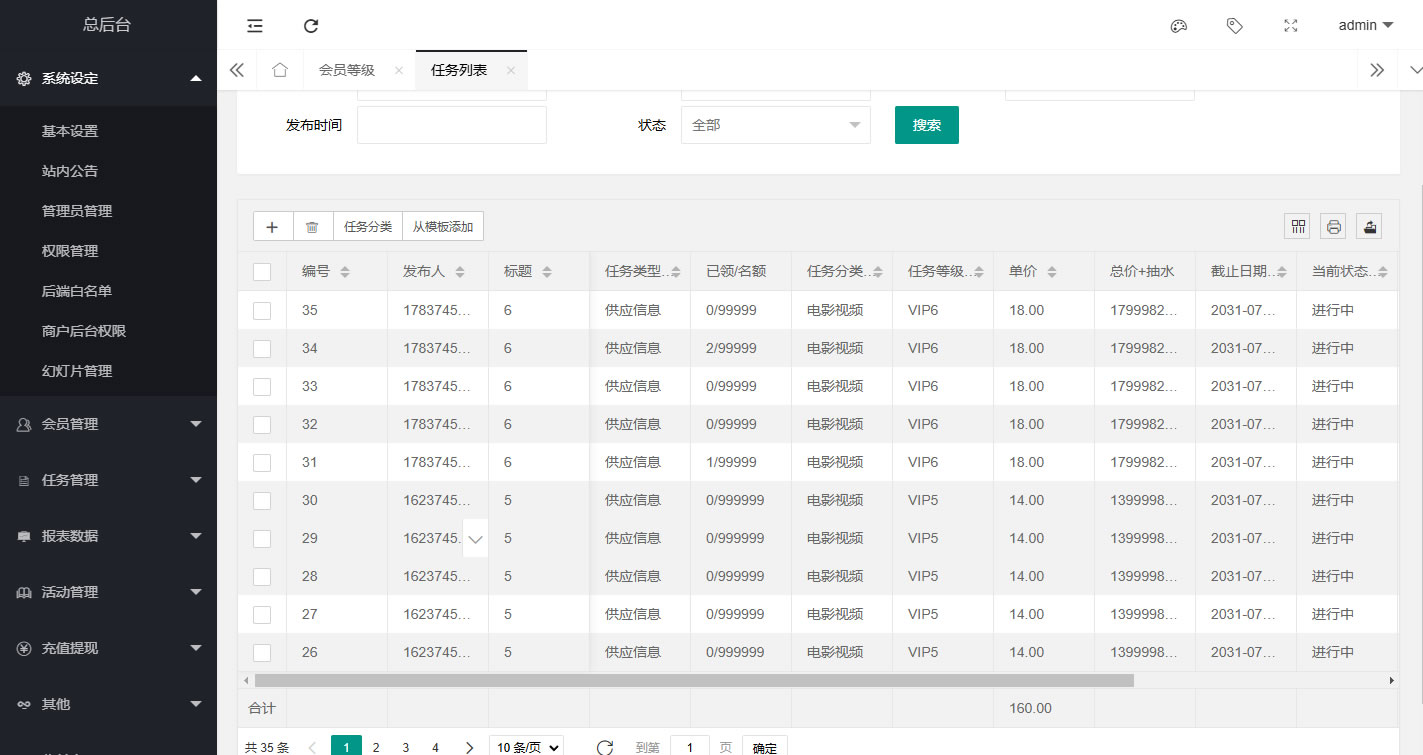Click the tag note icon in the header
The image size is (1423, 755).
(1235, 26)
